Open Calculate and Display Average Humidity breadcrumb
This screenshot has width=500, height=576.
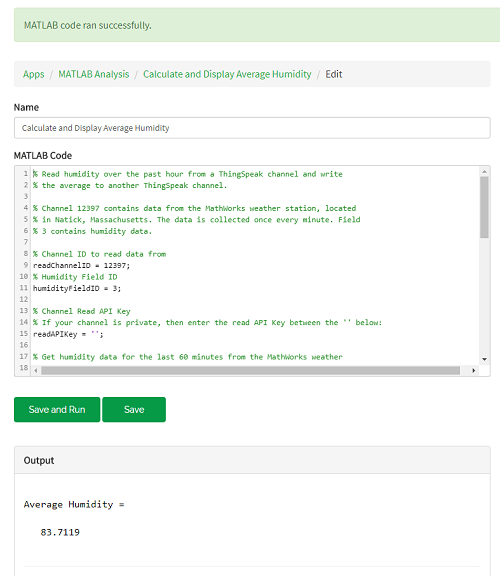tap(227, 74)
